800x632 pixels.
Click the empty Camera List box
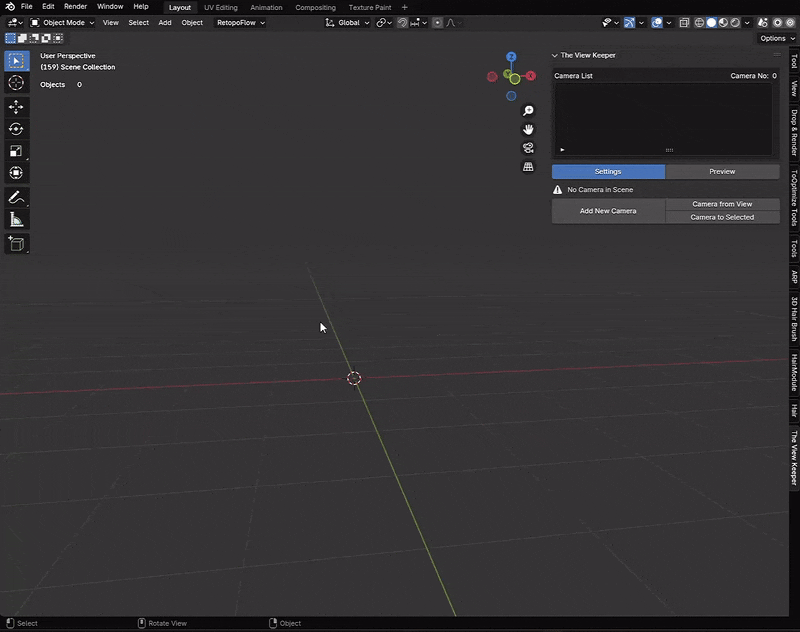coord(663,115)
